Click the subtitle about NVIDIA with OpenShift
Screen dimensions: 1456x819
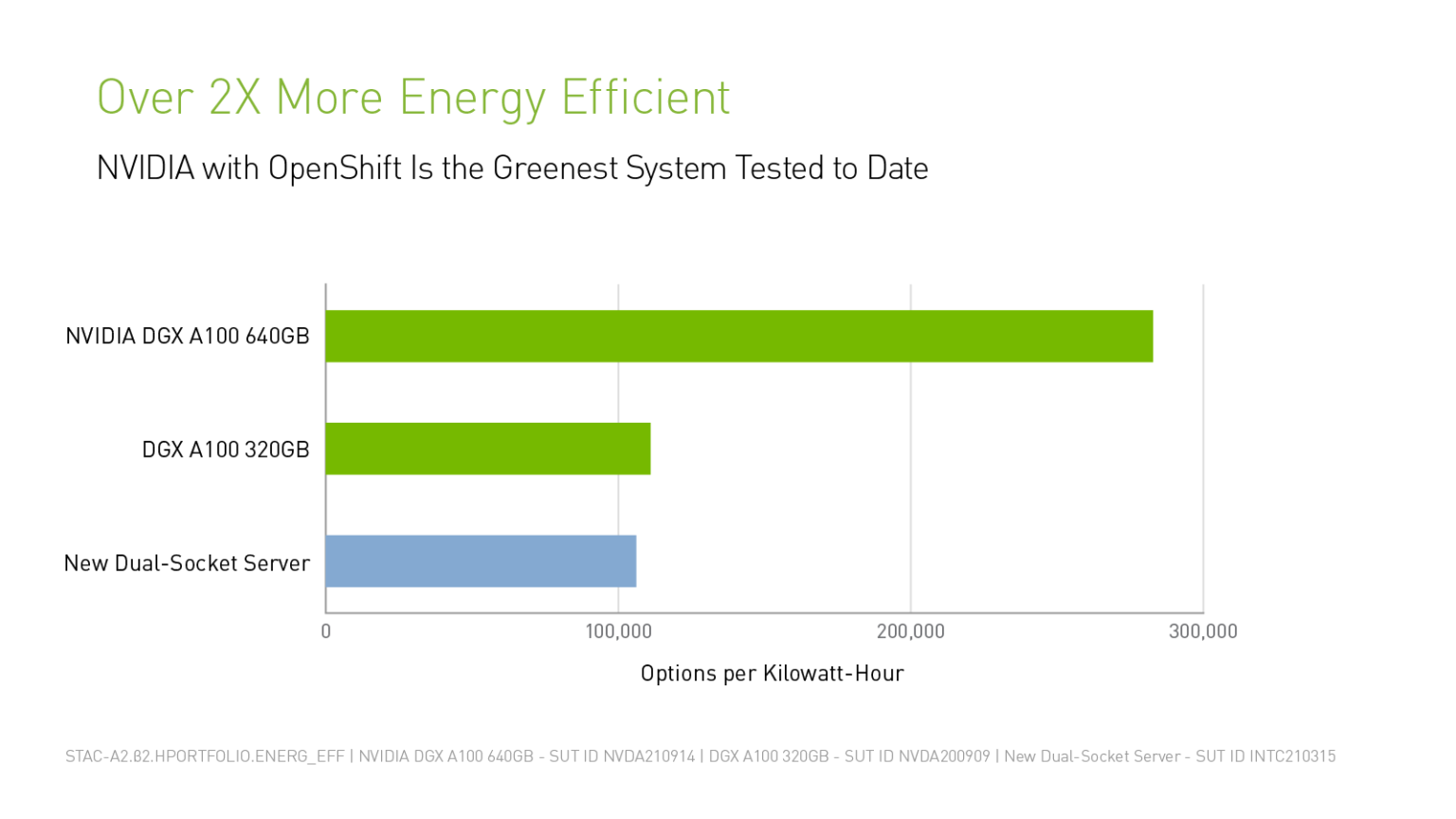512,169
